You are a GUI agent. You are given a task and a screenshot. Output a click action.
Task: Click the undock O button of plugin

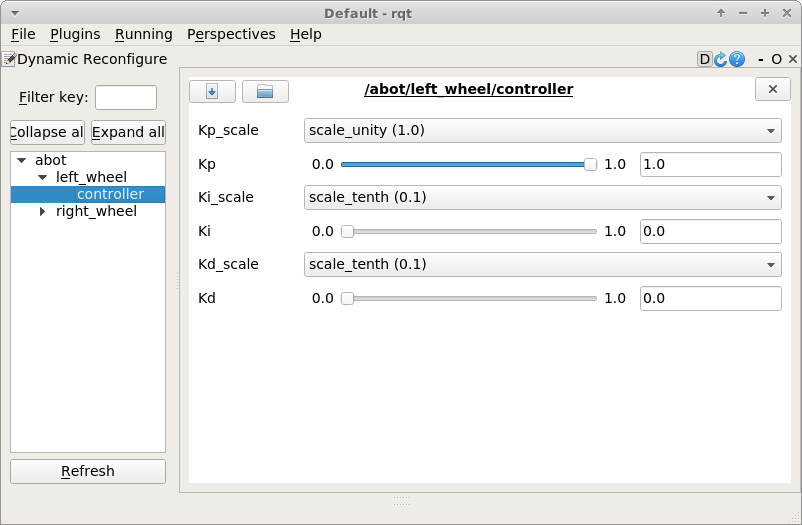pyautogui.click(x=776, y=60)
